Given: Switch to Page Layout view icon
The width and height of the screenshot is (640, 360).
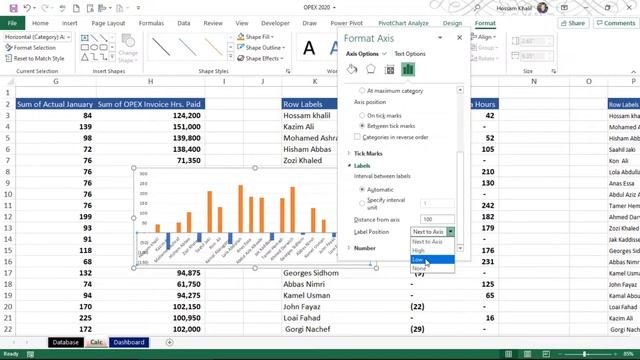Looking at the screenshot, I should pyautogui.click(x=527, y=354).
